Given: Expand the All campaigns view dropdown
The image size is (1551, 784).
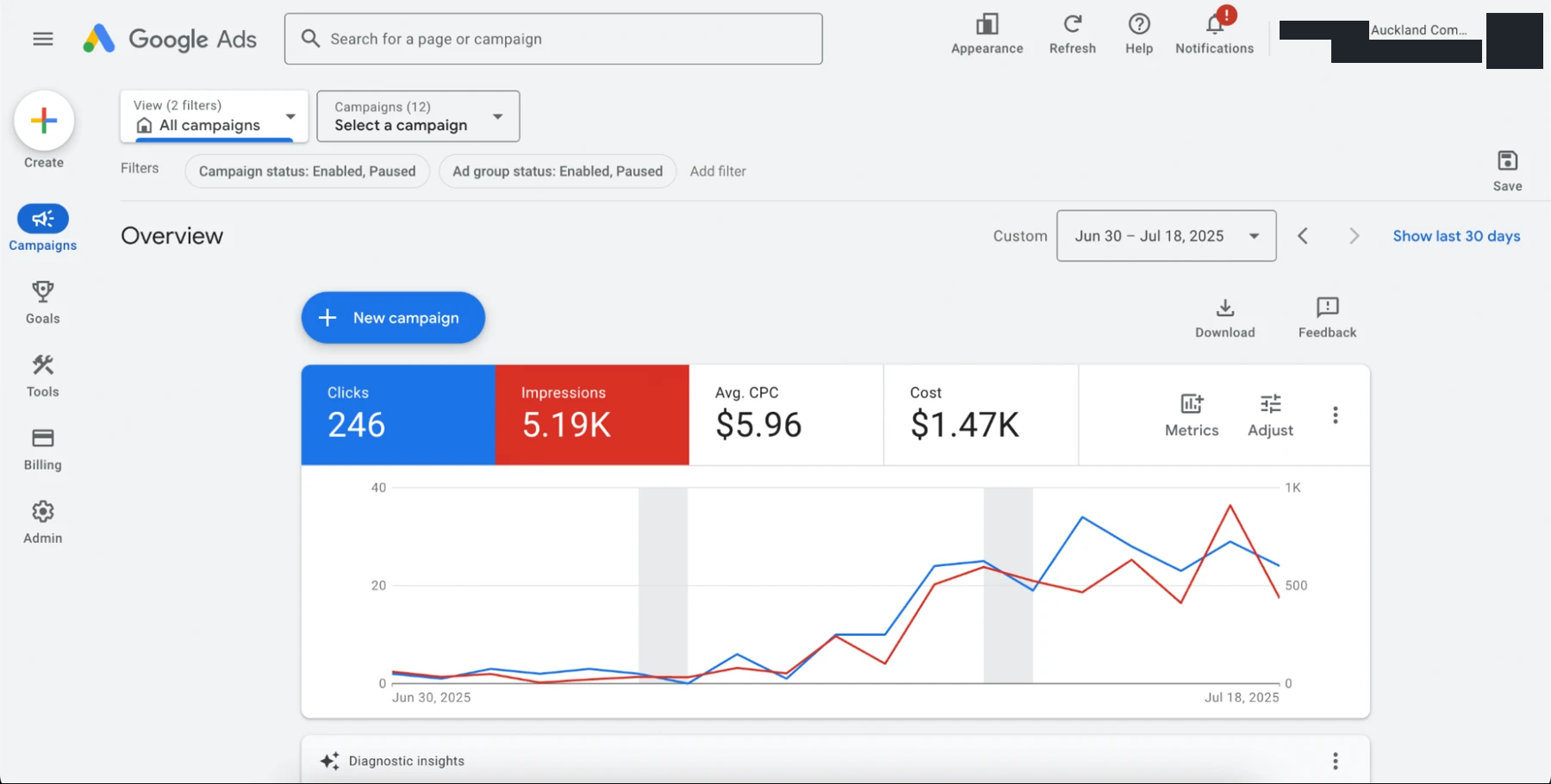Looking at the screenshot, I should tap(214, 116).
